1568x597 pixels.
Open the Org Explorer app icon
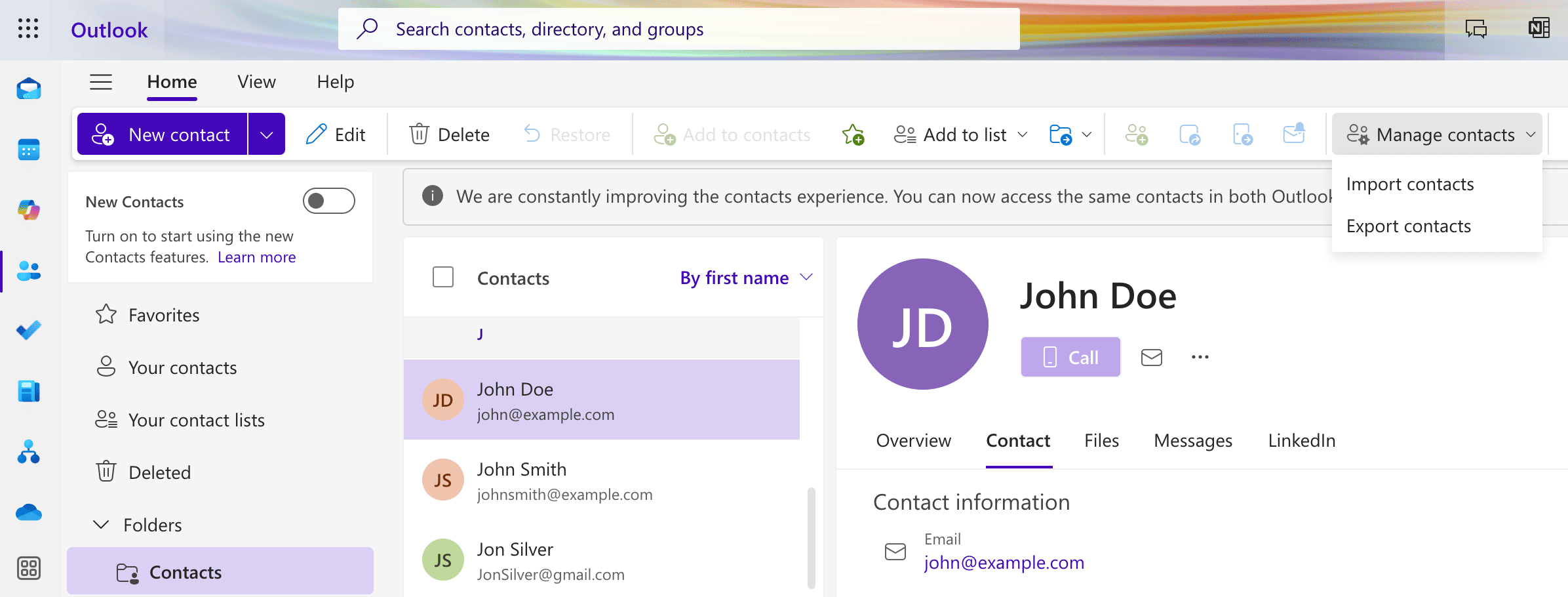(x=29, y=451)
